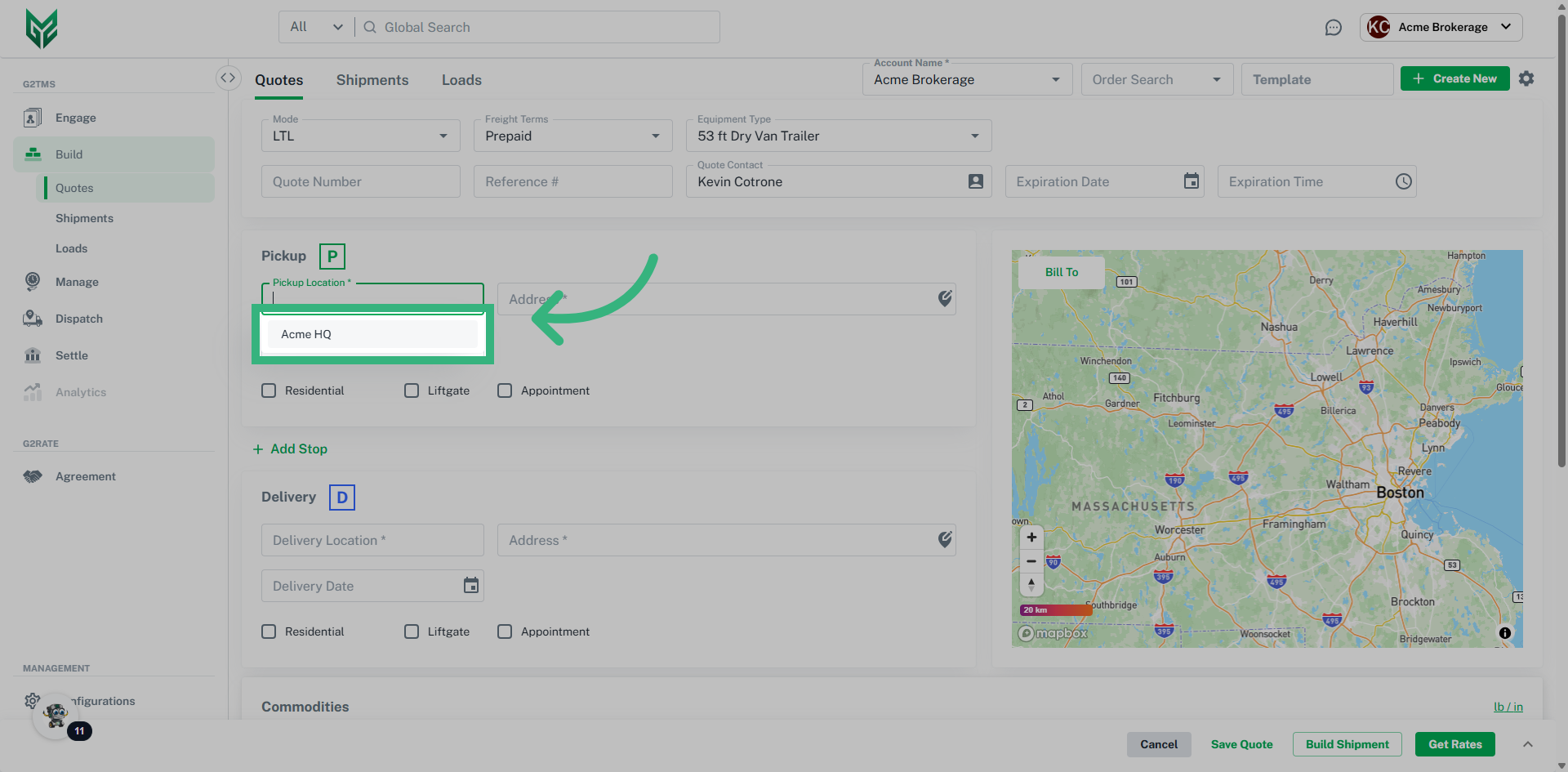
Task: Zoom in on the map
Action: click(1031, 538)
